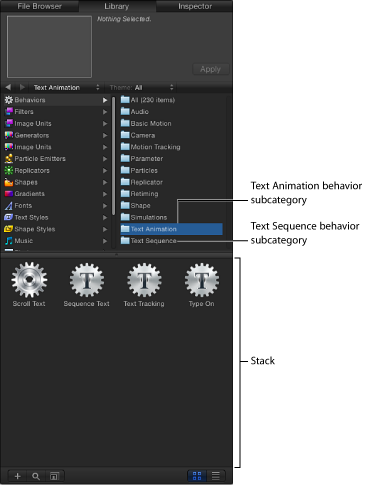Click the Particle Emitters category icon
Viewport: 367px width, 485px height.
click(9, 159)
